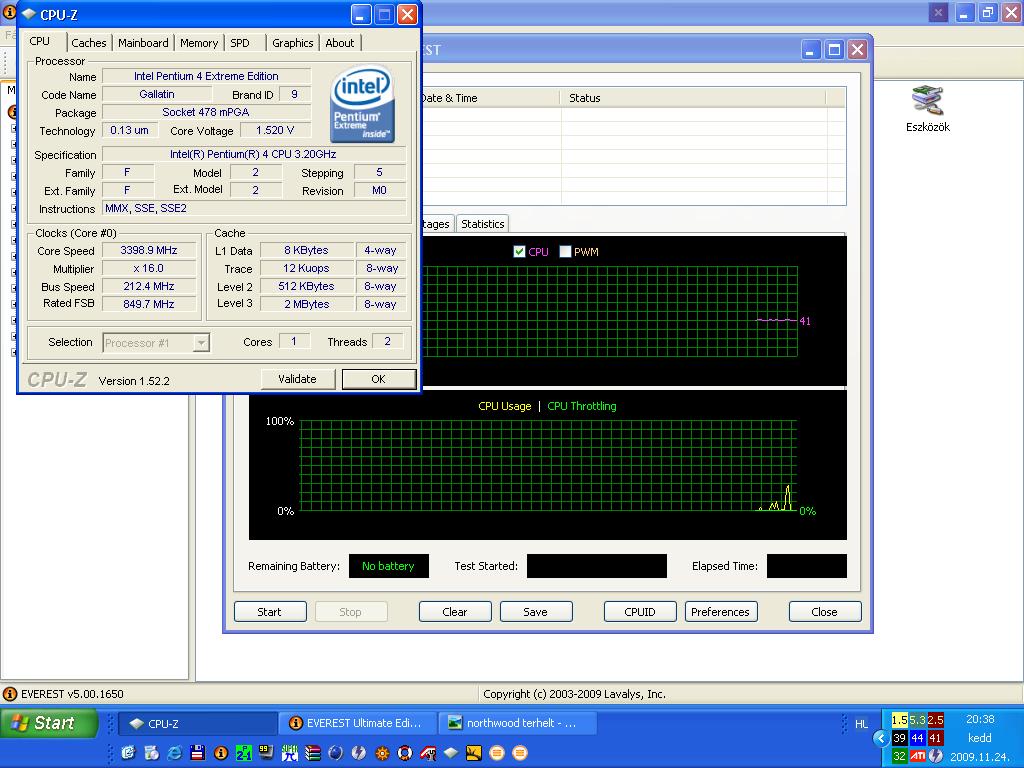The width and height of the screenshot is (1024, 768).
Task: Click the blue globe quick launch icon
Action: (336, 753)
